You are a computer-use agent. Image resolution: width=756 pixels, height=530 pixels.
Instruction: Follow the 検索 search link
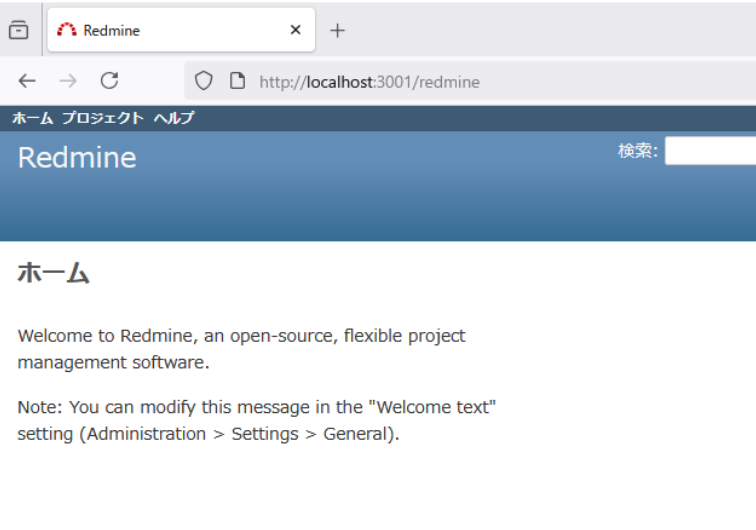click(636, 151)
